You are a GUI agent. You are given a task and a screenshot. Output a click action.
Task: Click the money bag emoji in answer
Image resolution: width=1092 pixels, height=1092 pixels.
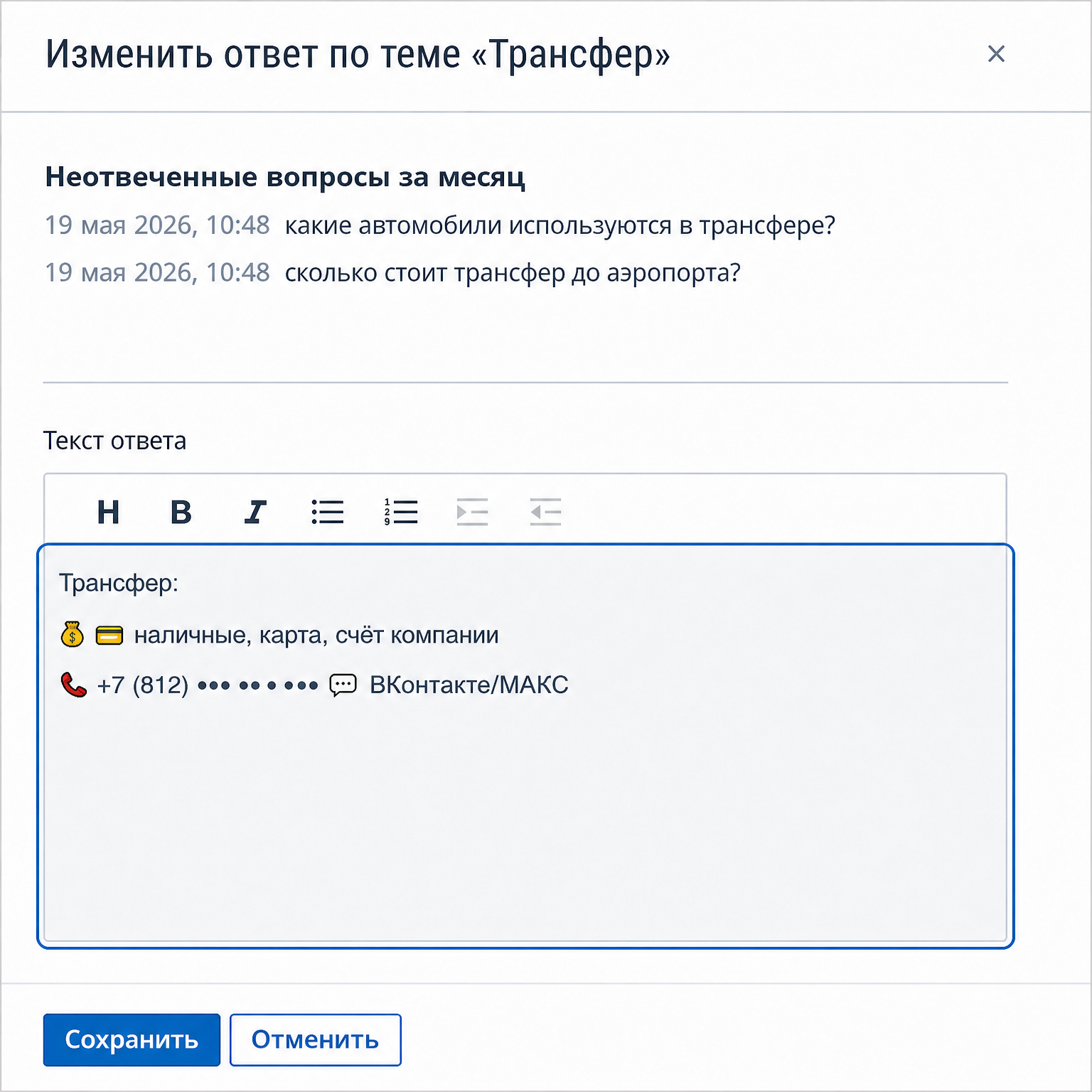[73, 634]
